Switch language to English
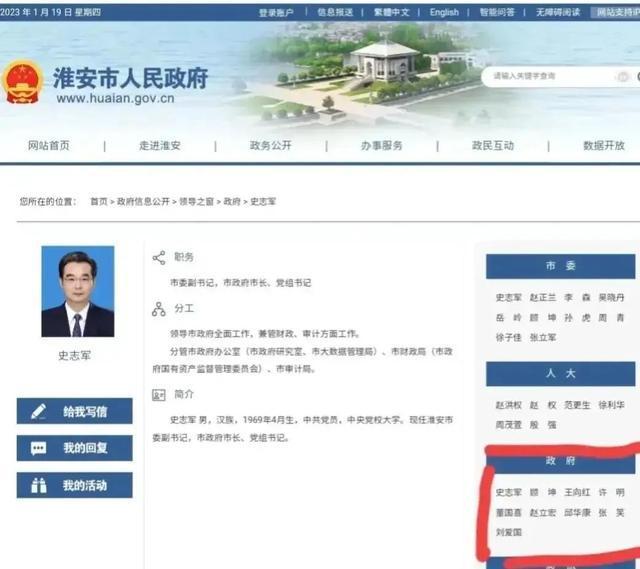This screenshot has height=569, width=640. [x=444, y=13]
